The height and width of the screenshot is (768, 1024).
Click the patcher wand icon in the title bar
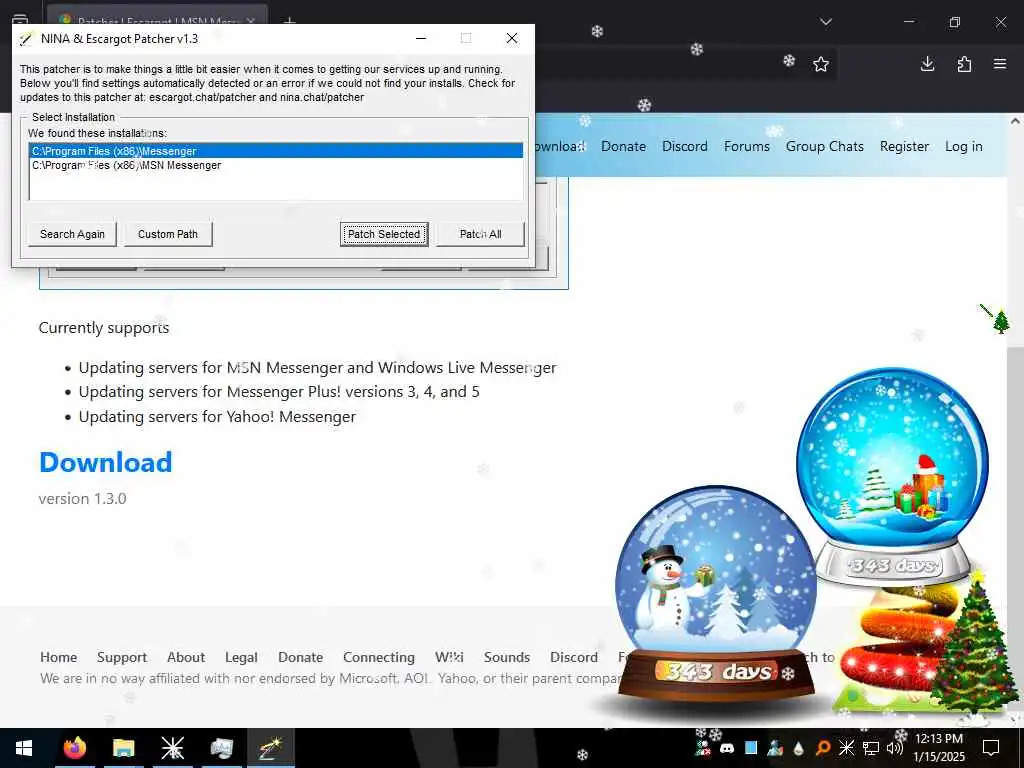point(25,39)
